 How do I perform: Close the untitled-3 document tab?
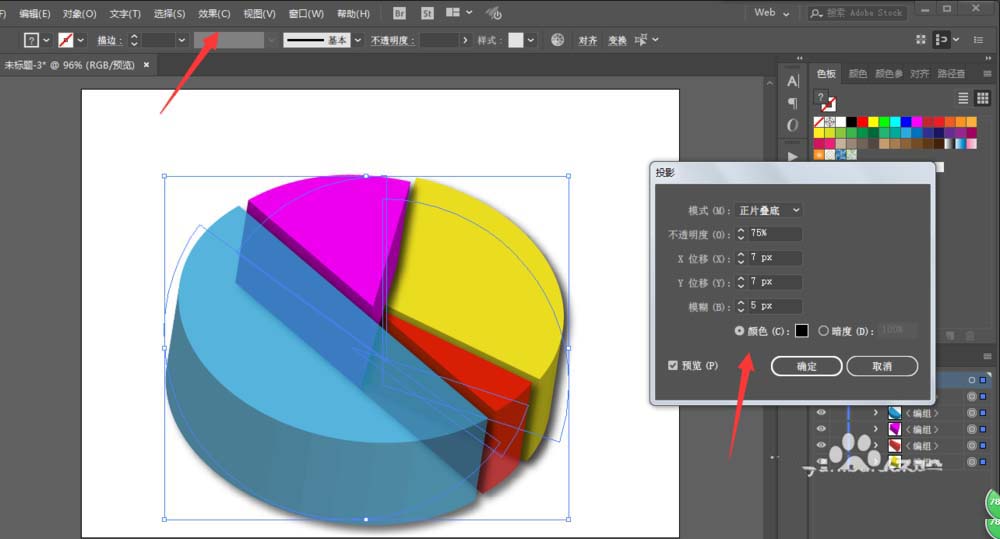tap(146, 64)
